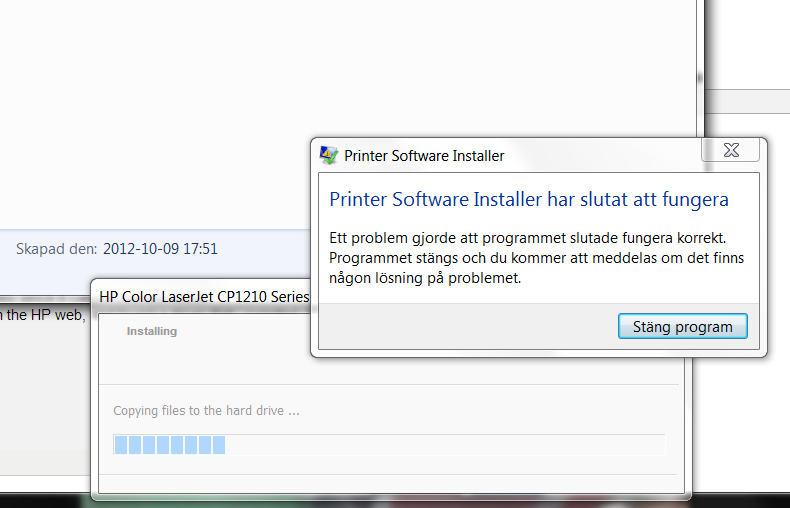
Task: Focus the HP Color LaserJet CP1210 Series title bar
Action: click(x=204, y=297)
